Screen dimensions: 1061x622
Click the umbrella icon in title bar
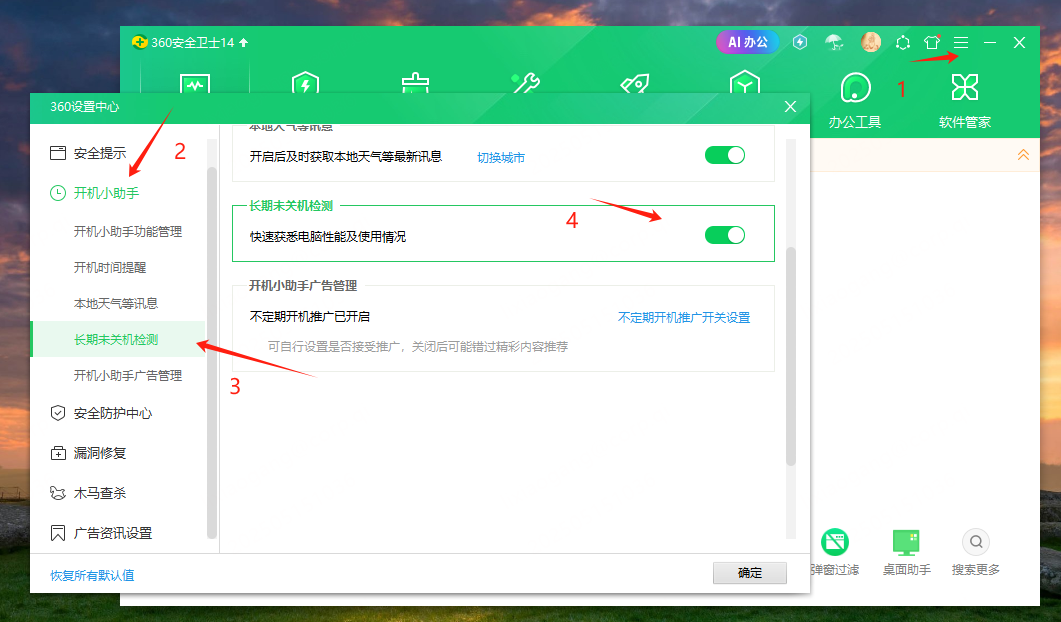(834, 43)
